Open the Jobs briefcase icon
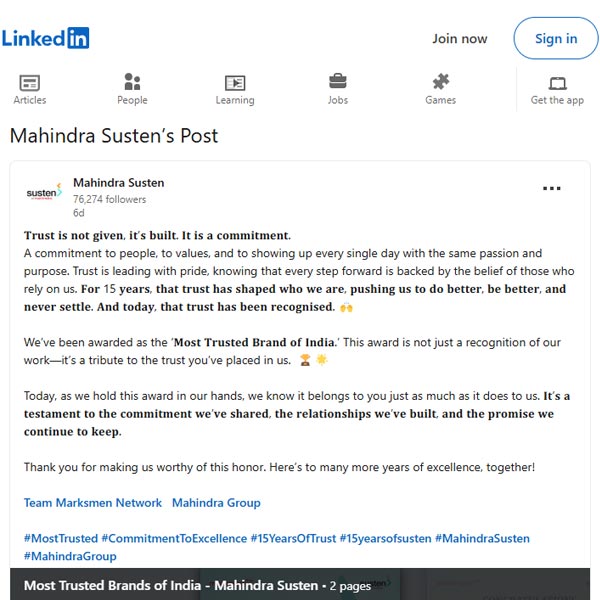Image resolution: width=600 pixels, height=600 pixels. point(338,81)
